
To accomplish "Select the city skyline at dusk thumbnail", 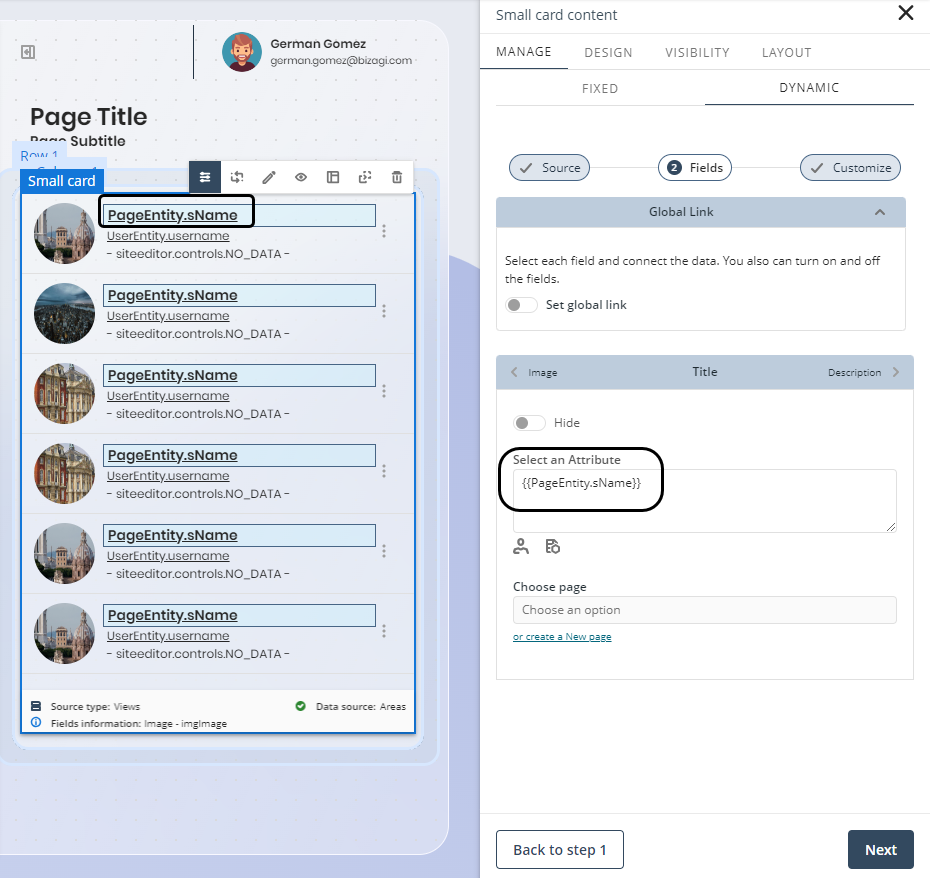I will (64, 313).
